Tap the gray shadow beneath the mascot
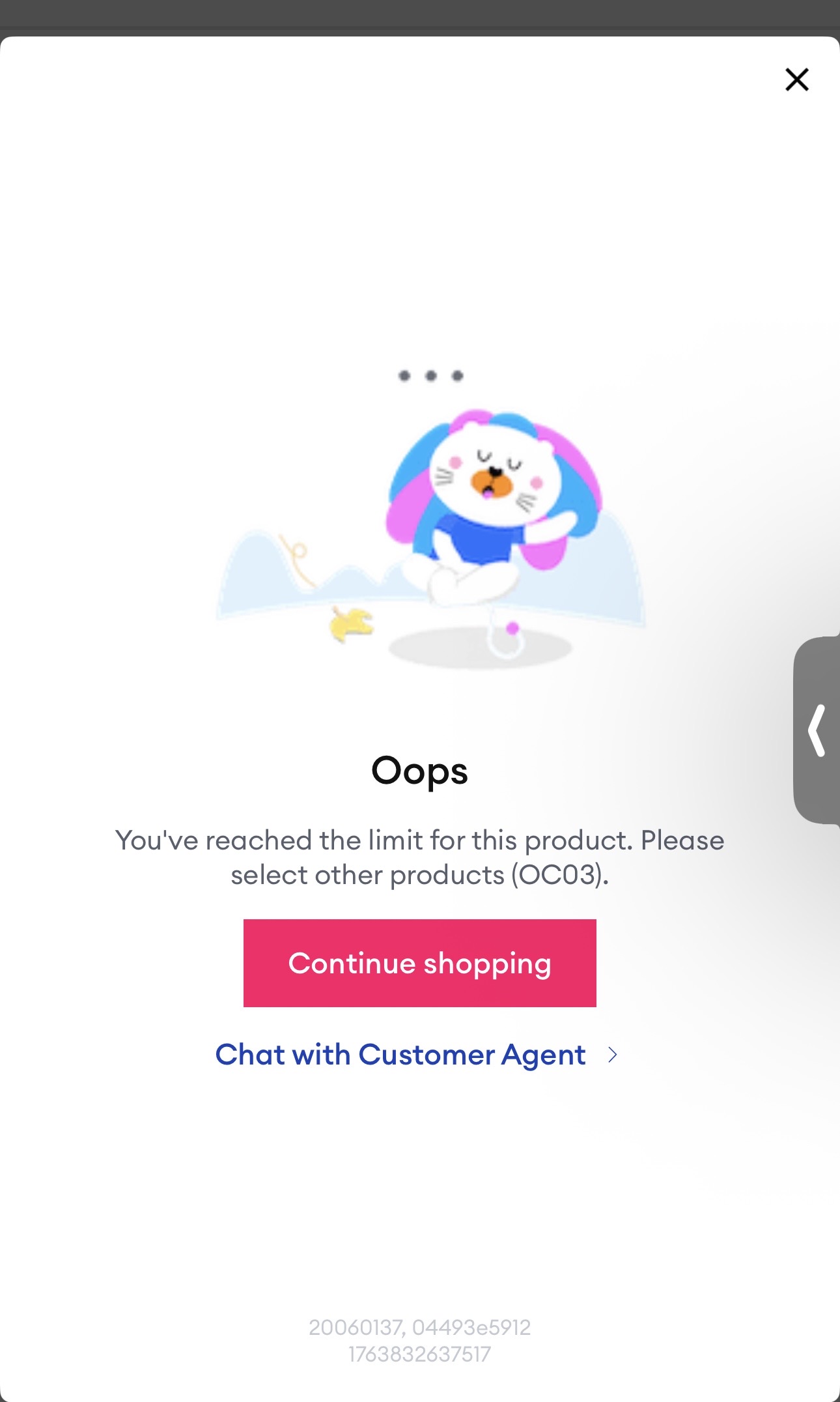 tap(480, 648)
